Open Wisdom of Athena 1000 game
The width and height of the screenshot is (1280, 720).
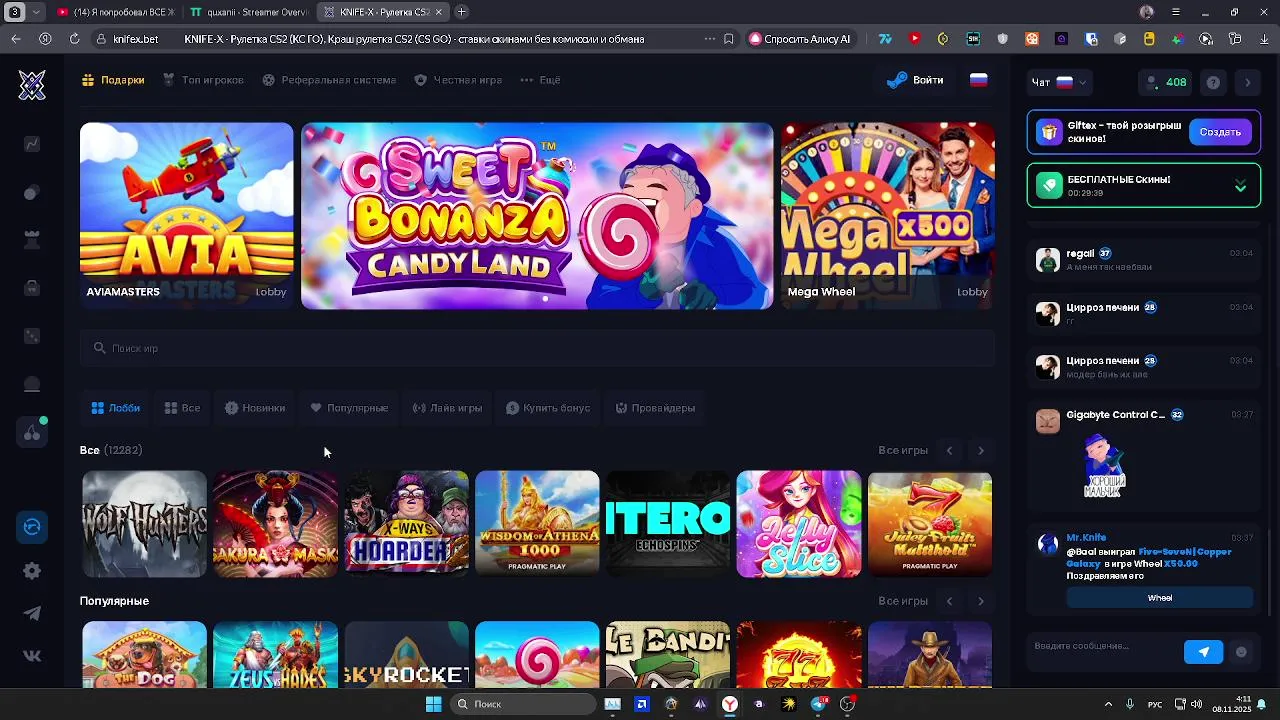(x=537, y=524)
